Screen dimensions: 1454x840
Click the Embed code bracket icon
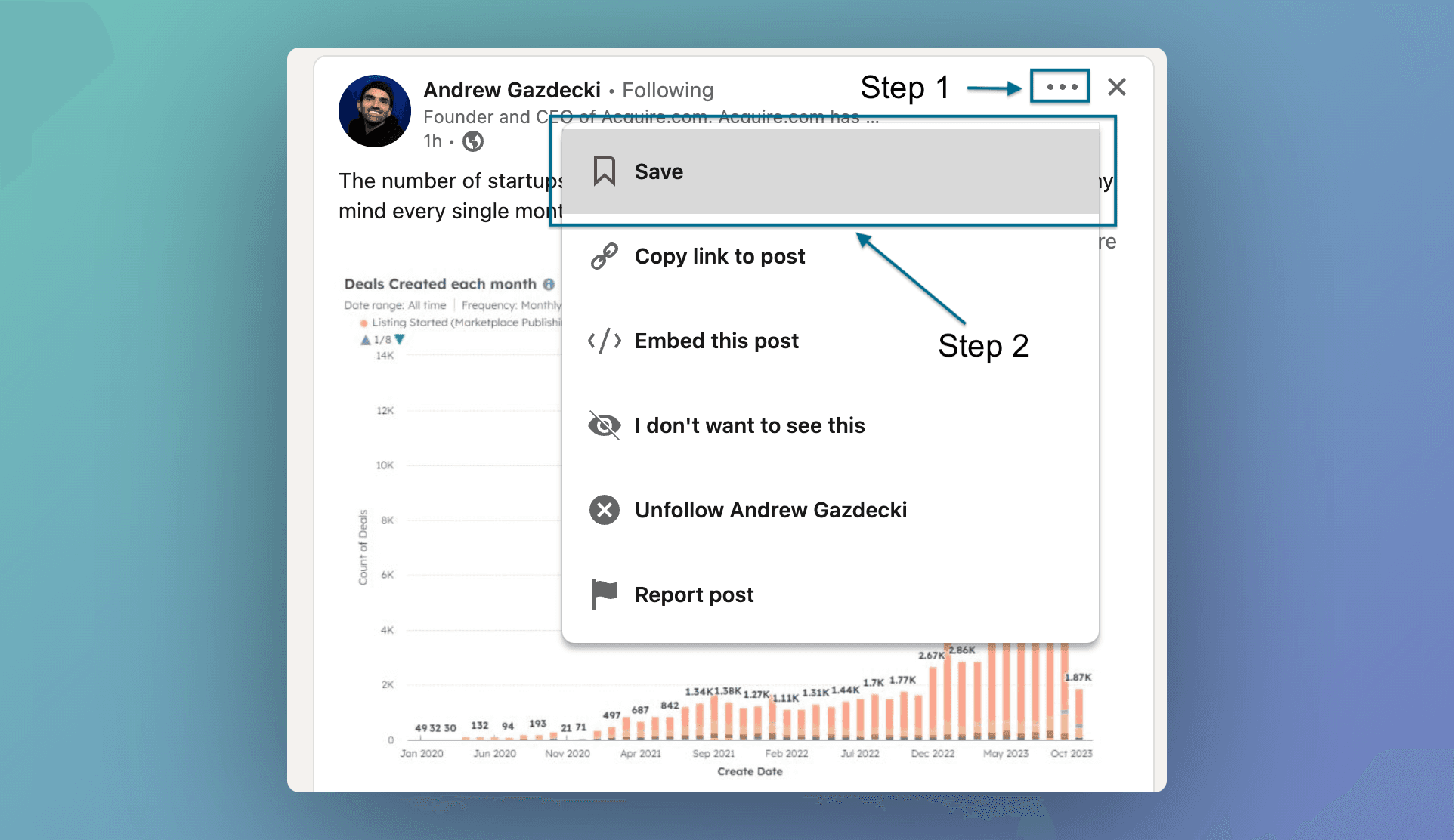coord(605,341)
